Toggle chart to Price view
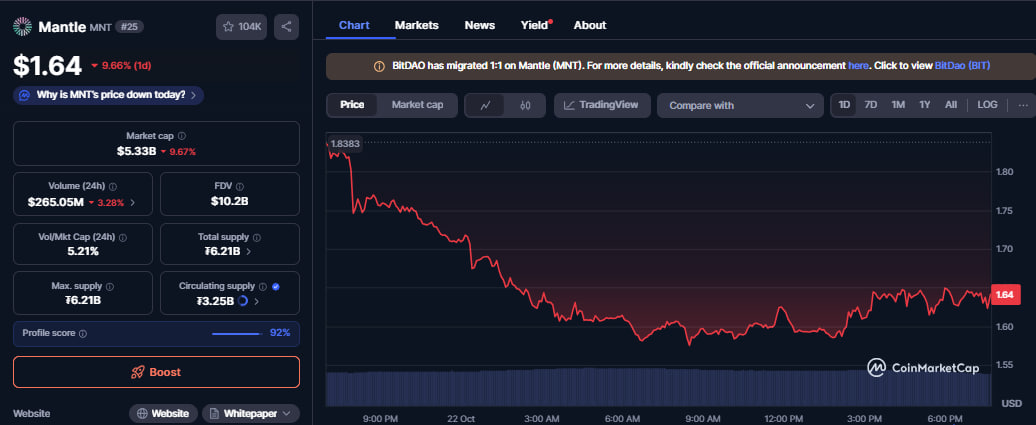Screen dimensions: 1036x425 [x=352, y=105]
